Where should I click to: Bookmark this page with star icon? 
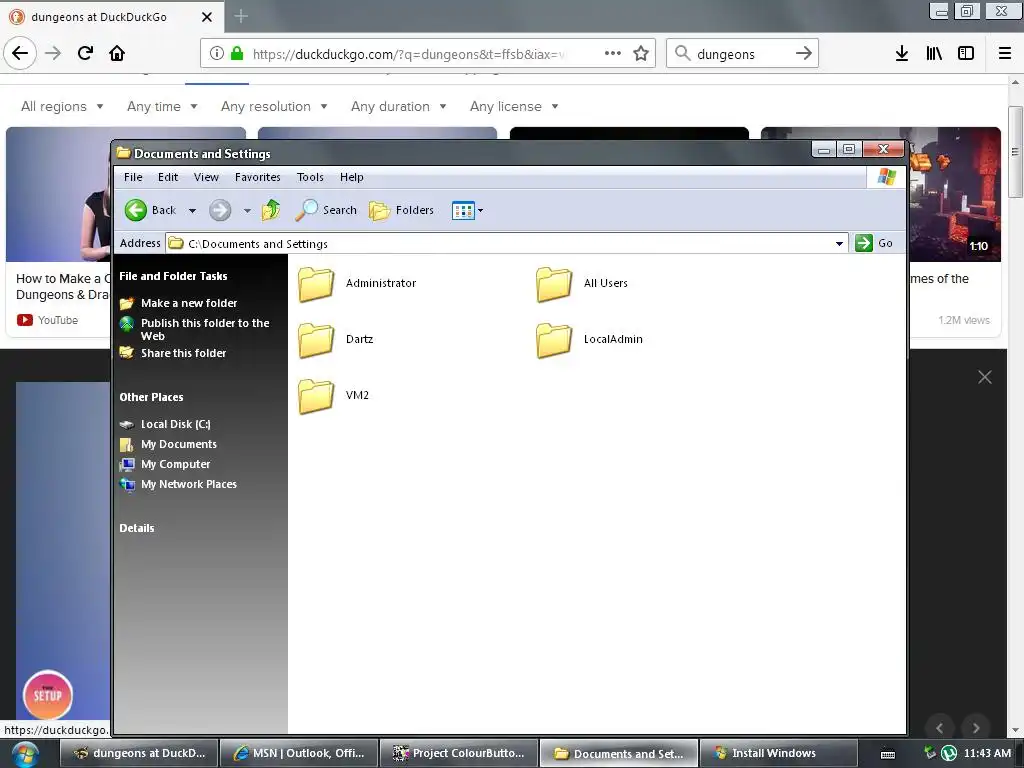coord(641,54)
